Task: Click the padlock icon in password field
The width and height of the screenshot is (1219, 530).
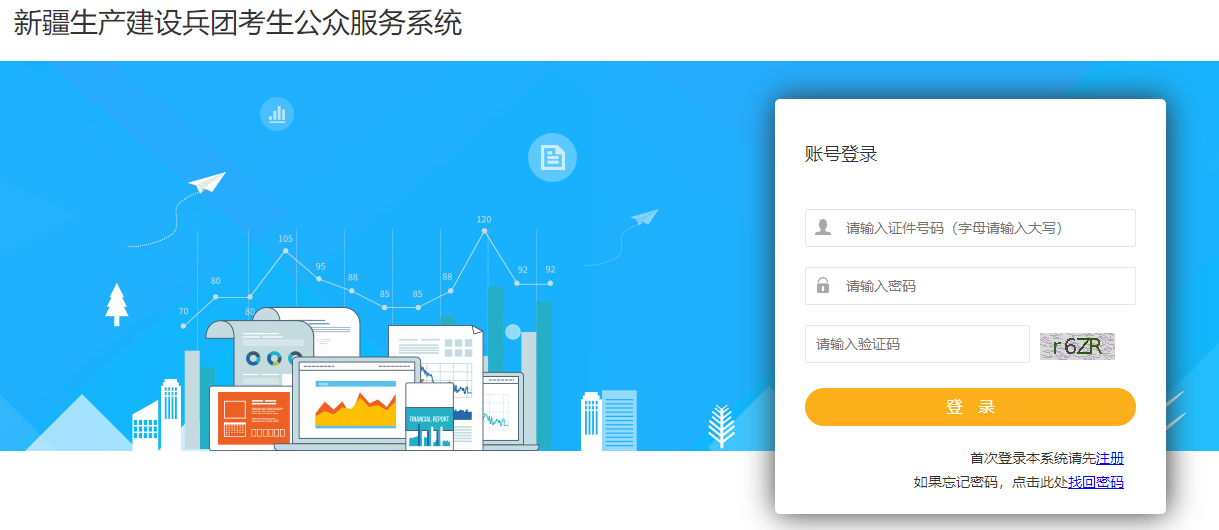Action: 823,285
